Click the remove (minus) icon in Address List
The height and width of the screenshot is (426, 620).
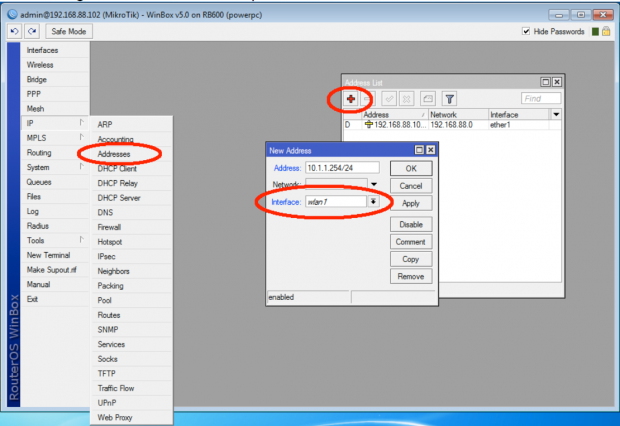pyautogui.click(x=367, y=99)
